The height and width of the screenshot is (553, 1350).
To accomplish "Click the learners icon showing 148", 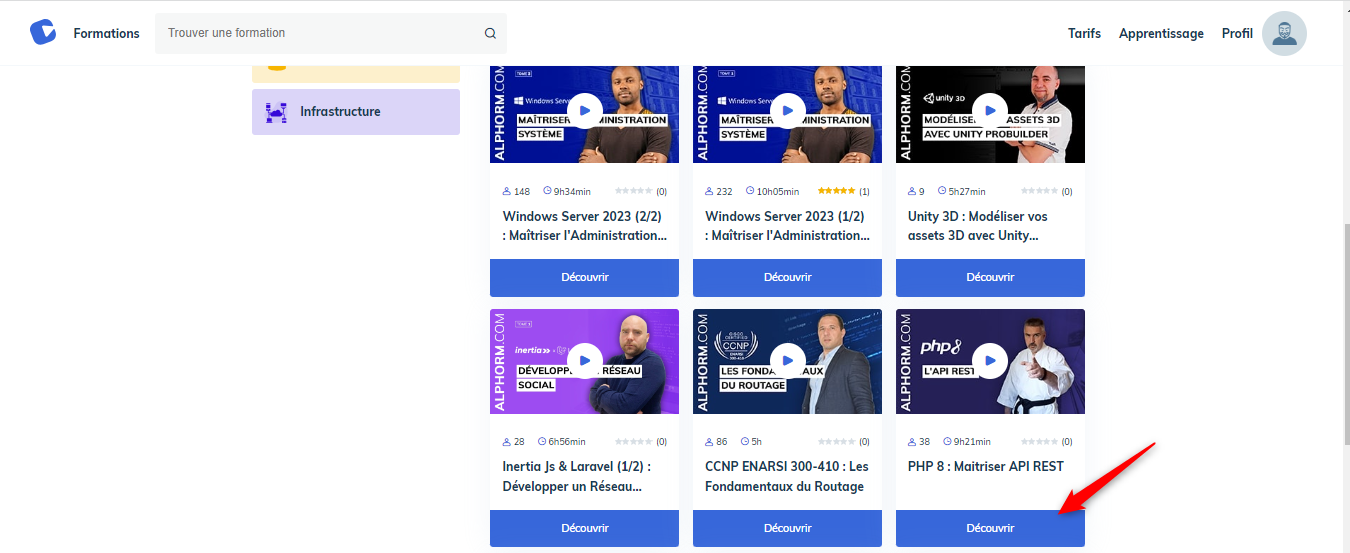I will [507, 191].
